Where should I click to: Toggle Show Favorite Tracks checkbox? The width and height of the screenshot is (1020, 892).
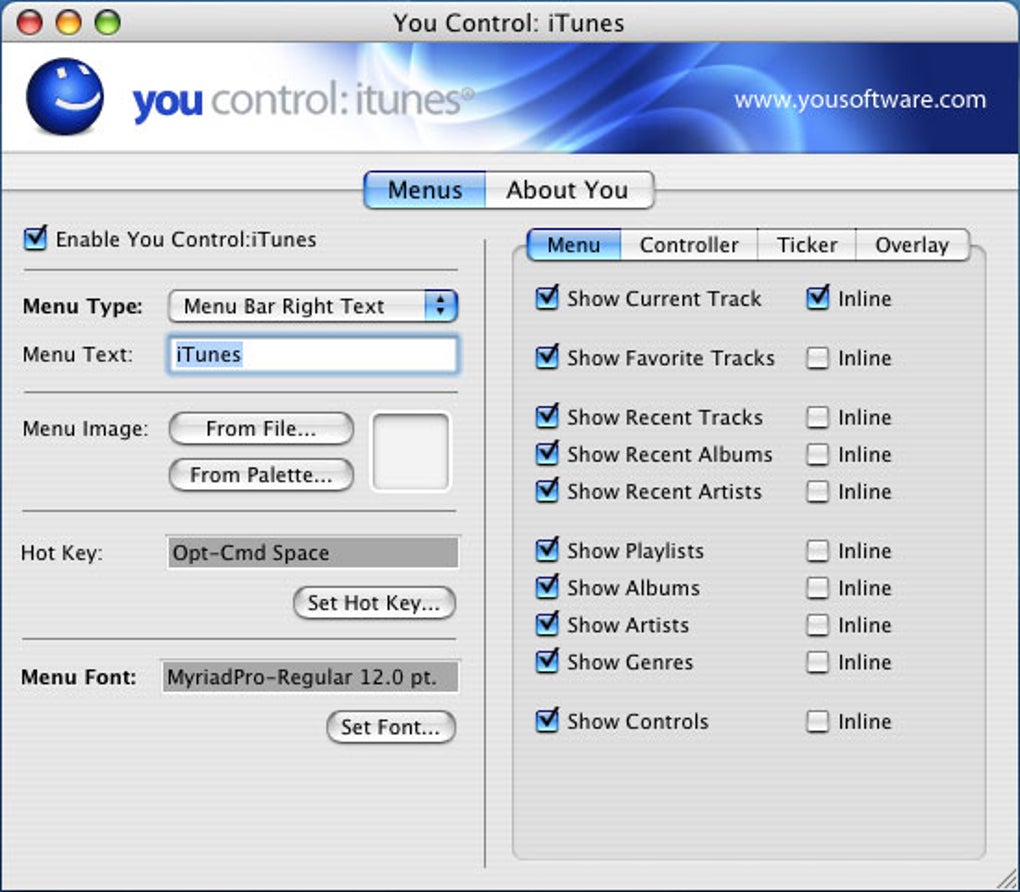click(547, 357)
